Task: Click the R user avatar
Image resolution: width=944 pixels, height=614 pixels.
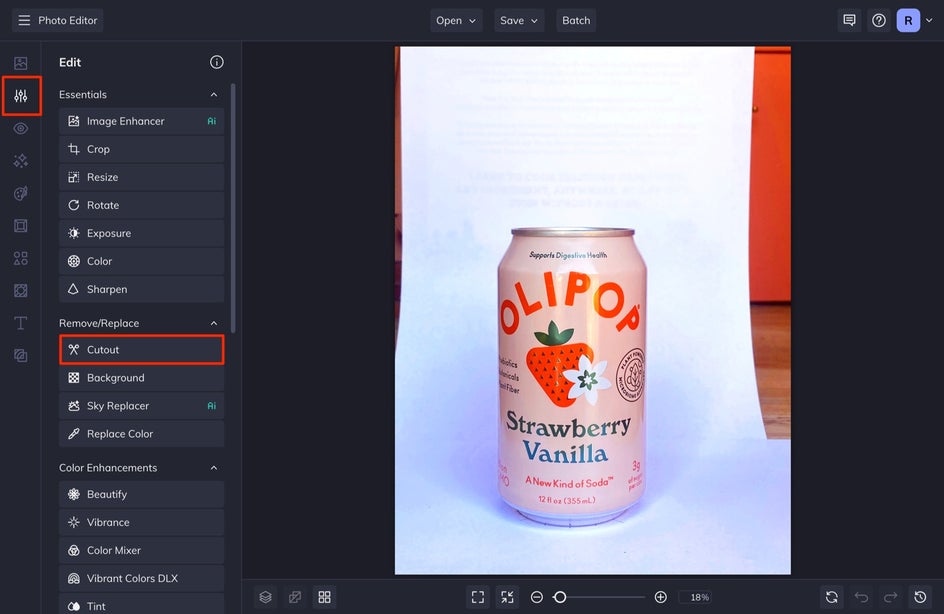Action: [908, 20]
